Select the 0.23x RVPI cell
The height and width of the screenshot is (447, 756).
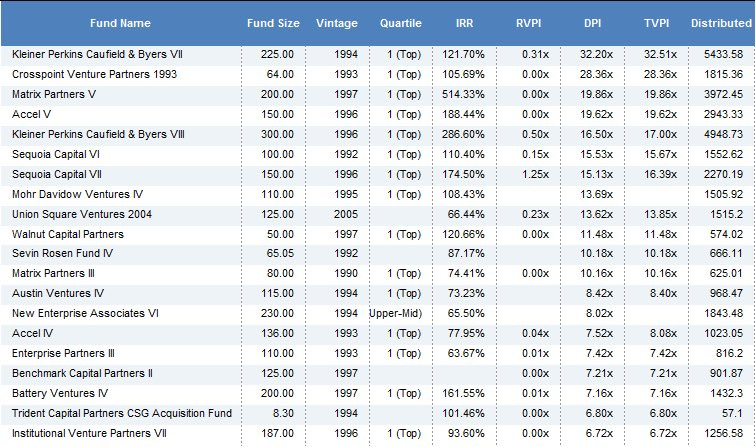(535, 215)
